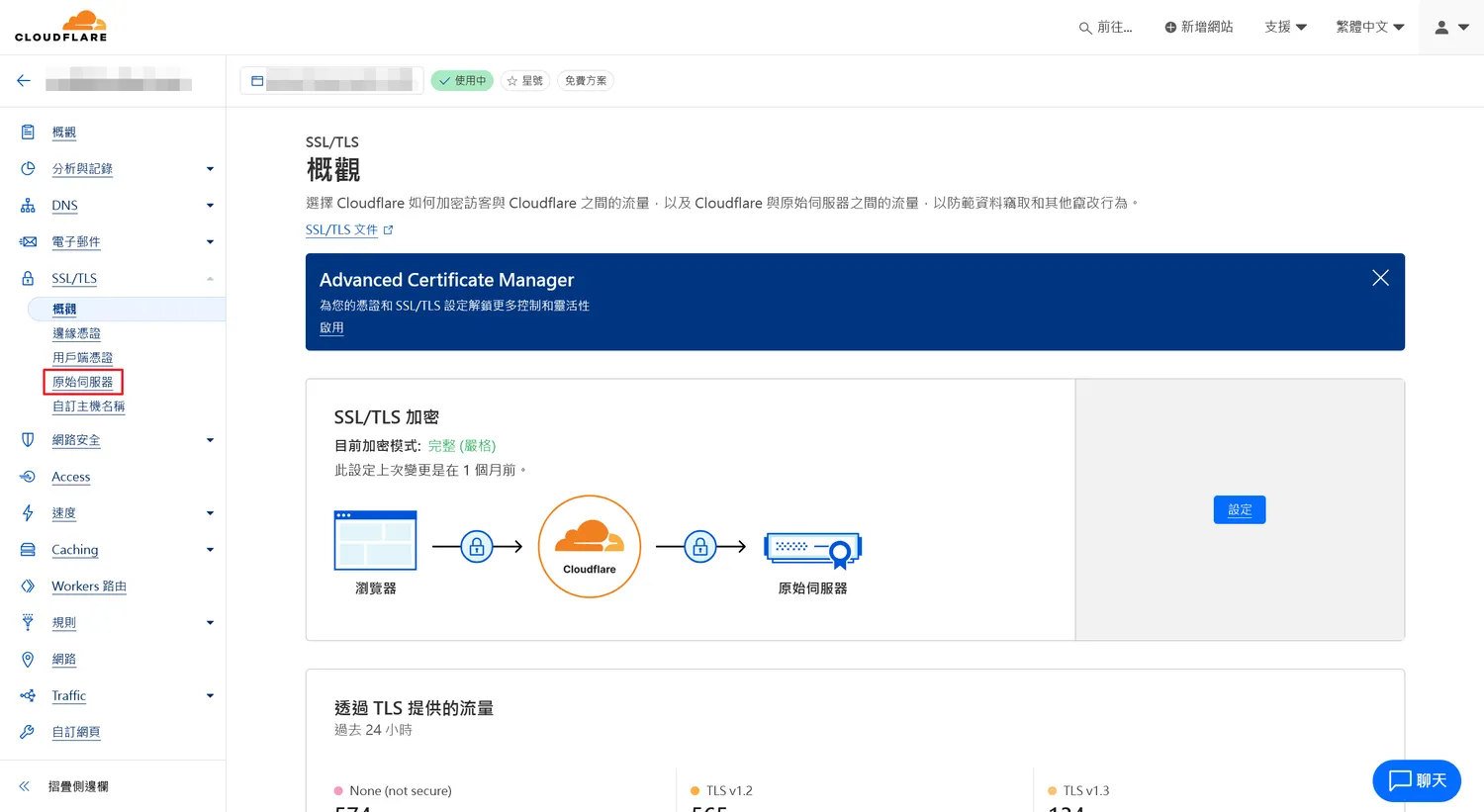This screenshot has width=1484, height=812.
Task: Open the 聊天 chat widget
Action: pyautogui.click(x=1417, y=780)
